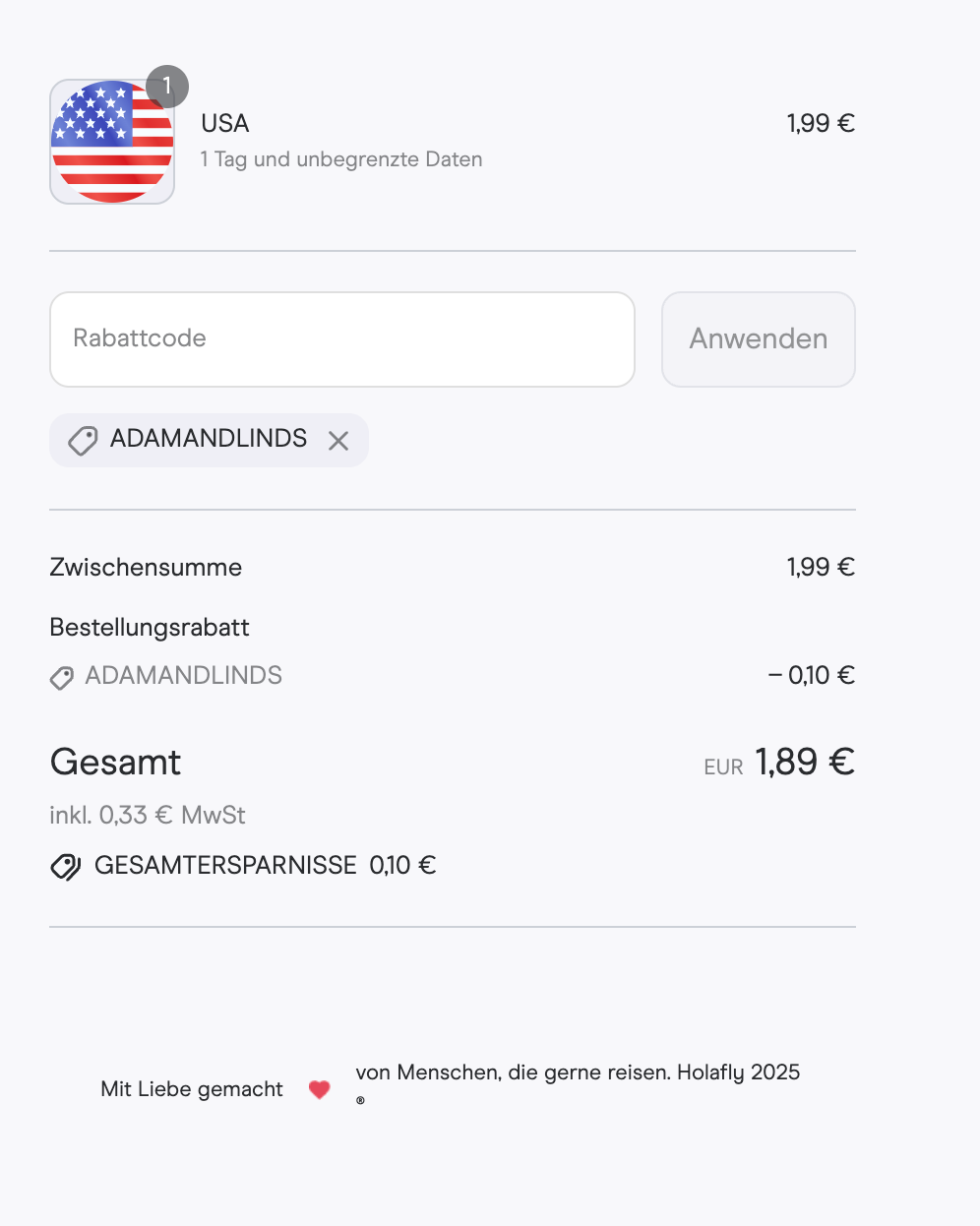Click the tag icon beside Bestellungsrabatt code
Image resolution: width=980 pixels, height=1226 pixels.
(62, 678)
